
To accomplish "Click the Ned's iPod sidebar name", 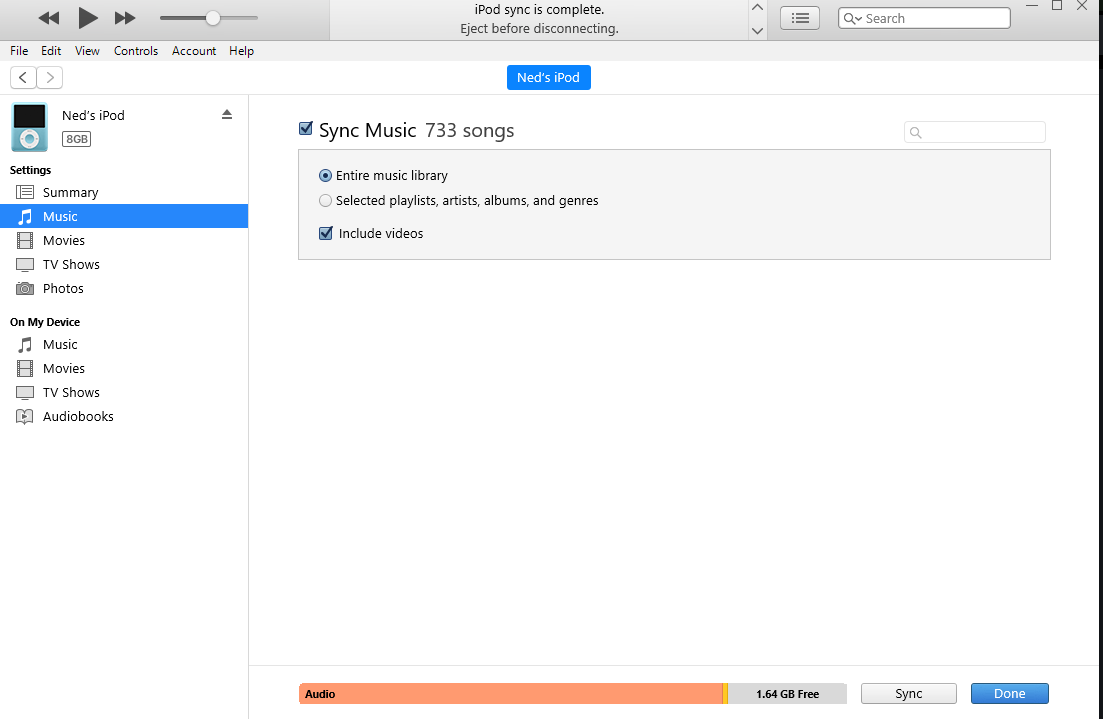I will click(x=93, y=115).
